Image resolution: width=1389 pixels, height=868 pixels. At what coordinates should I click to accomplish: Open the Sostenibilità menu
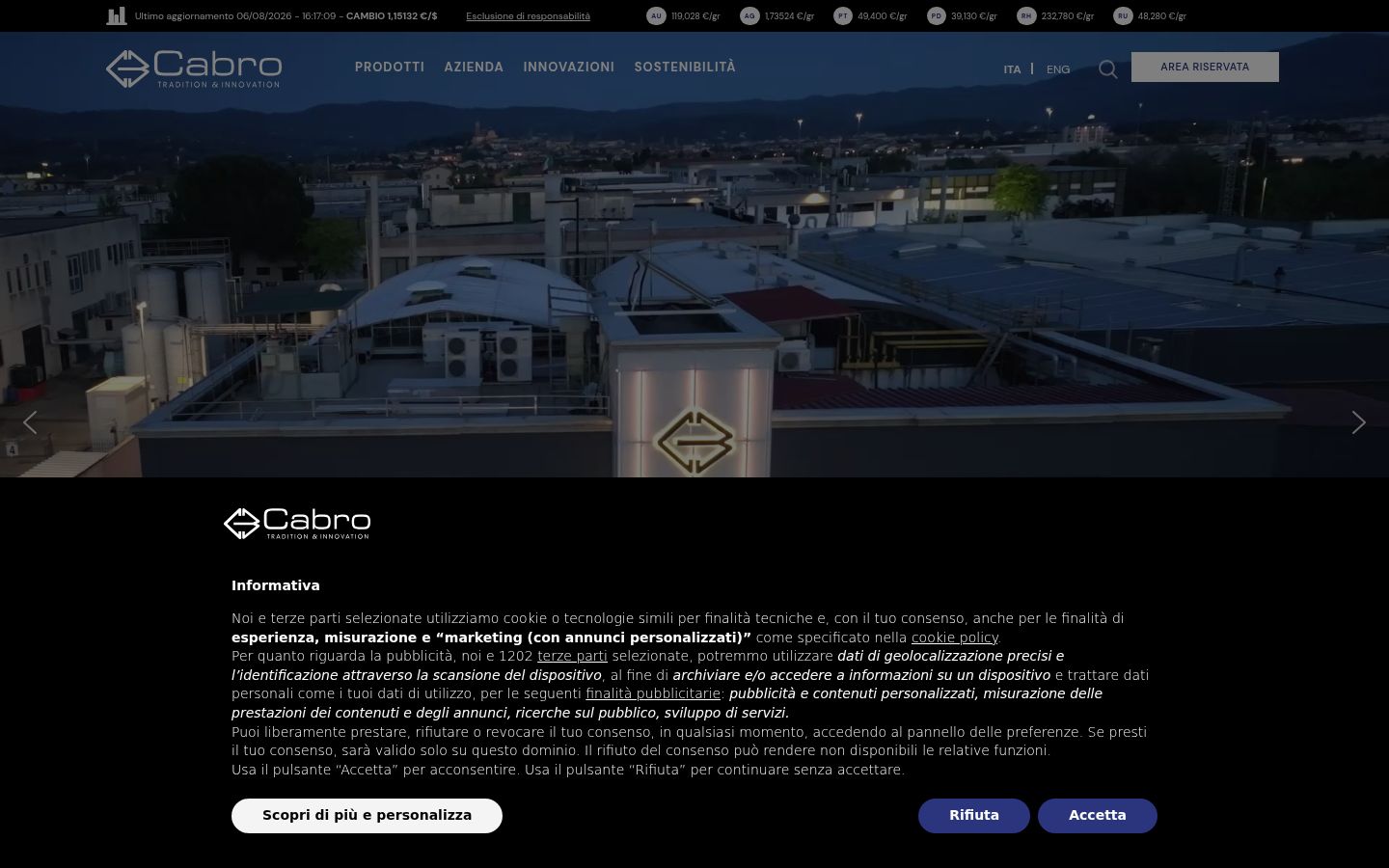coord(685,68)
